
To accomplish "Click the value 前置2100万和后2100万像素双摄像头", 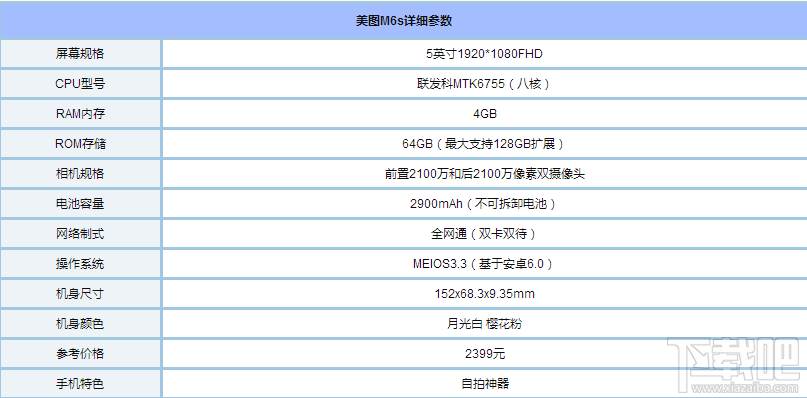I will click(485, 174).
